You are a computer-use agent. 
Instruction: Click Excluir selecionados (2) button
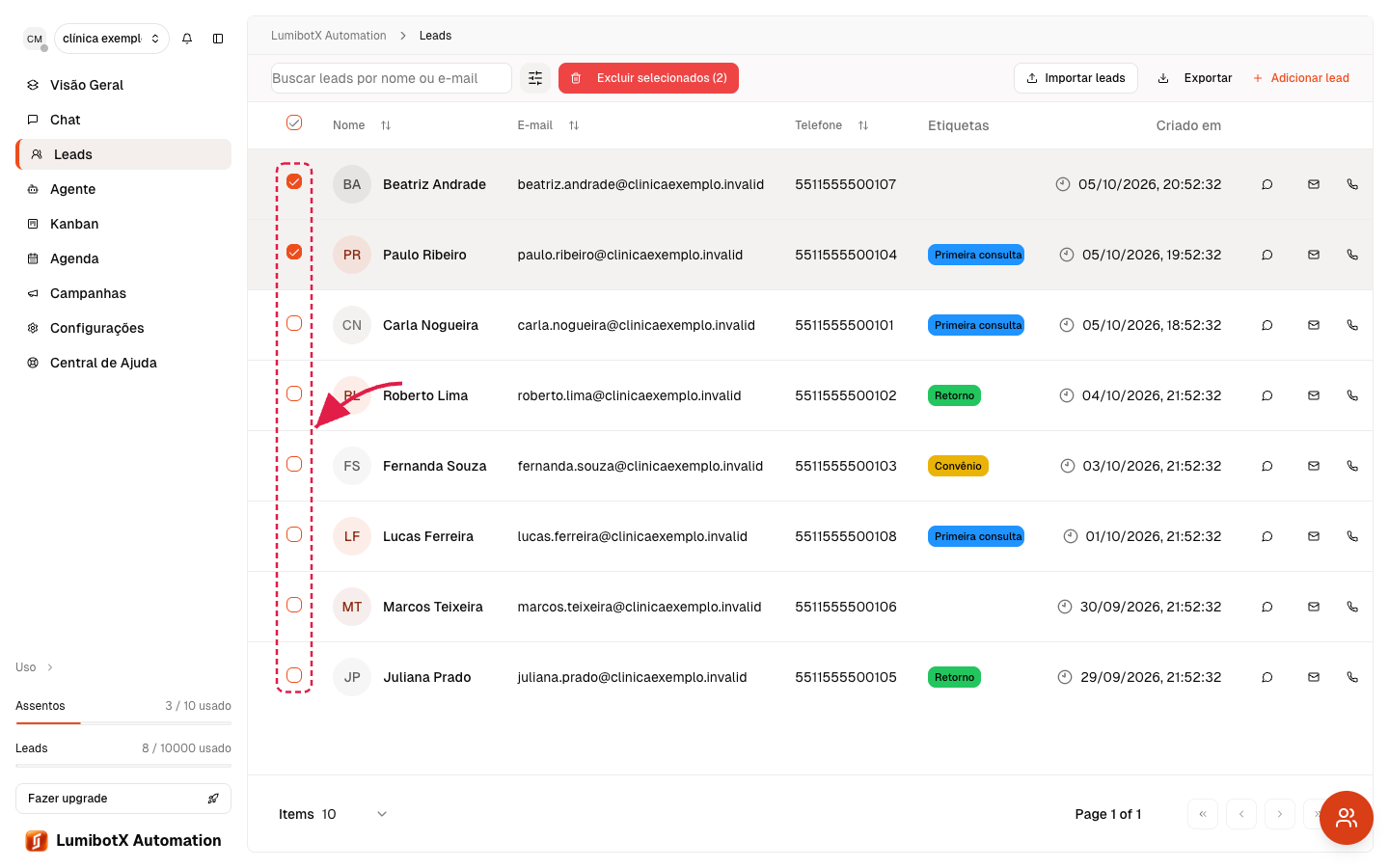coord(648,78)
